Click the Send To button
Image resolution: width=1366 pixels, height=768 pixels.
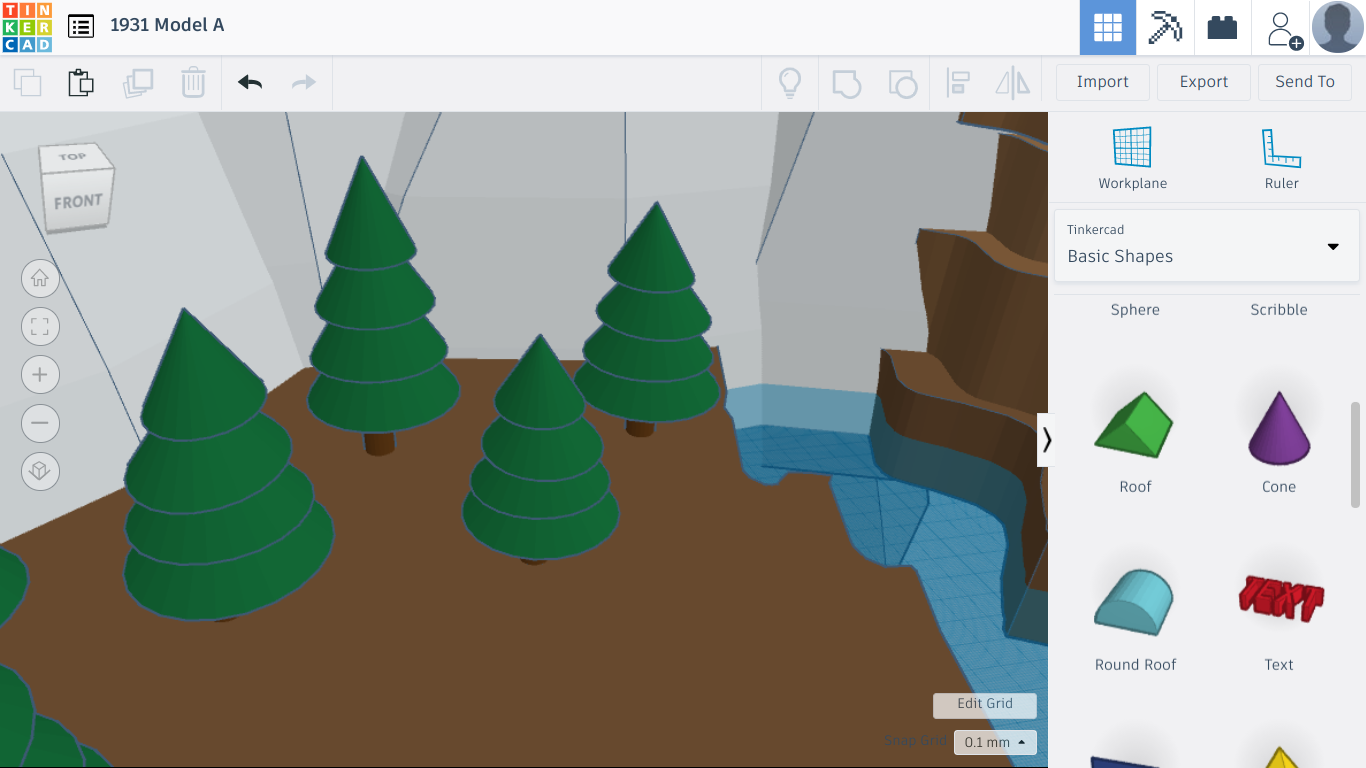pyautogui.click(x=1305, y=82)
